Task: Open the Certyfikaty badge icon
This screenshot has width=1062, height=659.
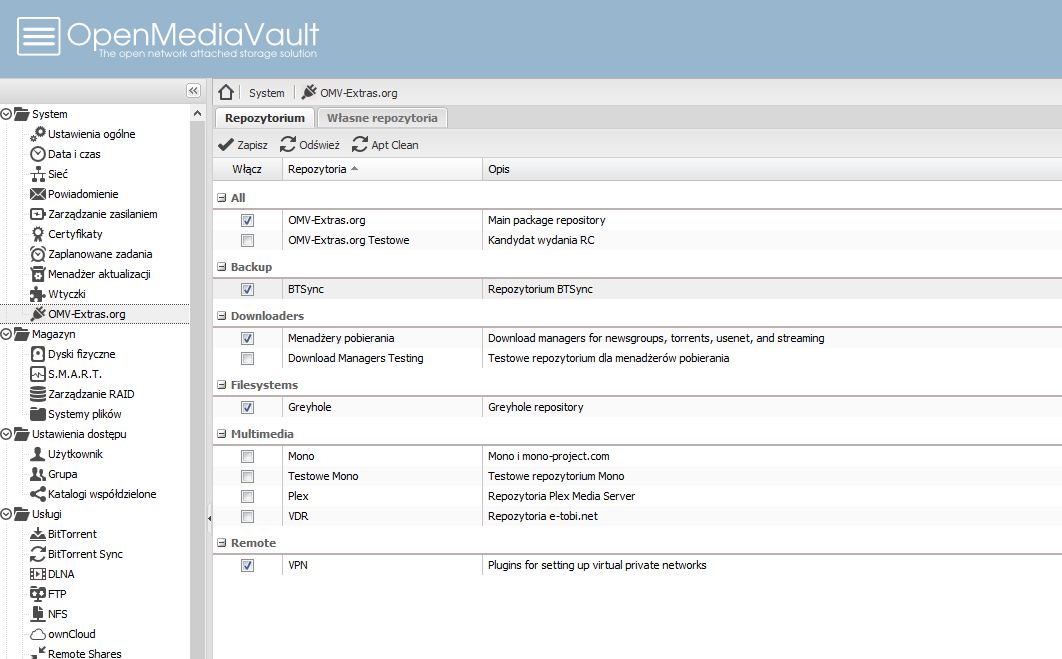Action: click(38, 234)
